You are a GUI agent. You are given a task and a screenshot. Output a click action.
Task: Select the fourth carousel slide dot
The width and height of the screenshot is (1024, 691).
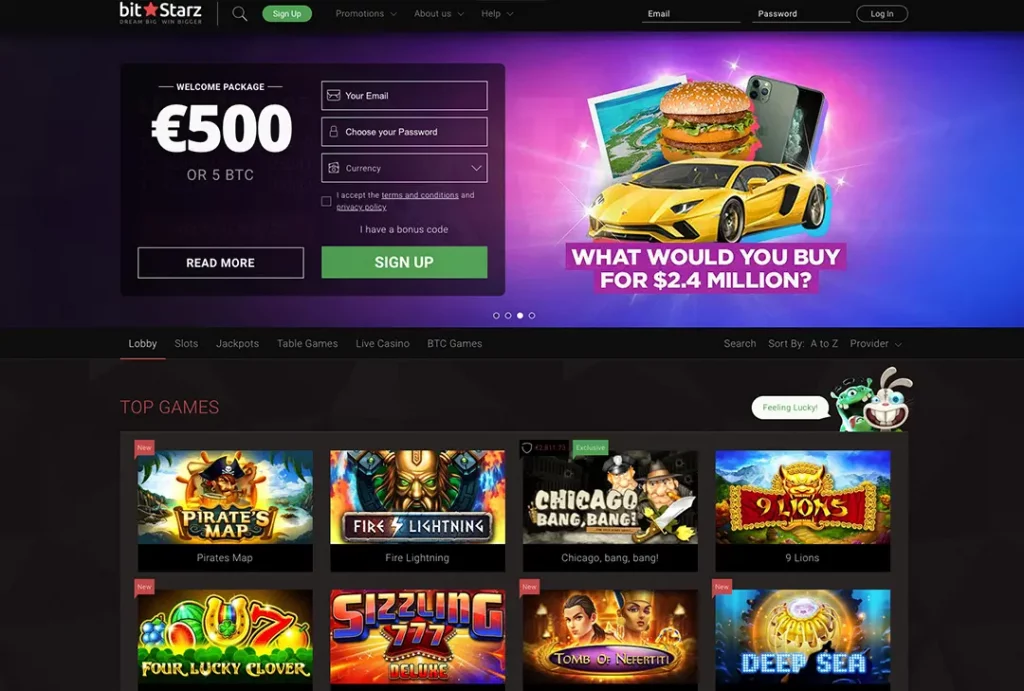click(x=532, y=315)
